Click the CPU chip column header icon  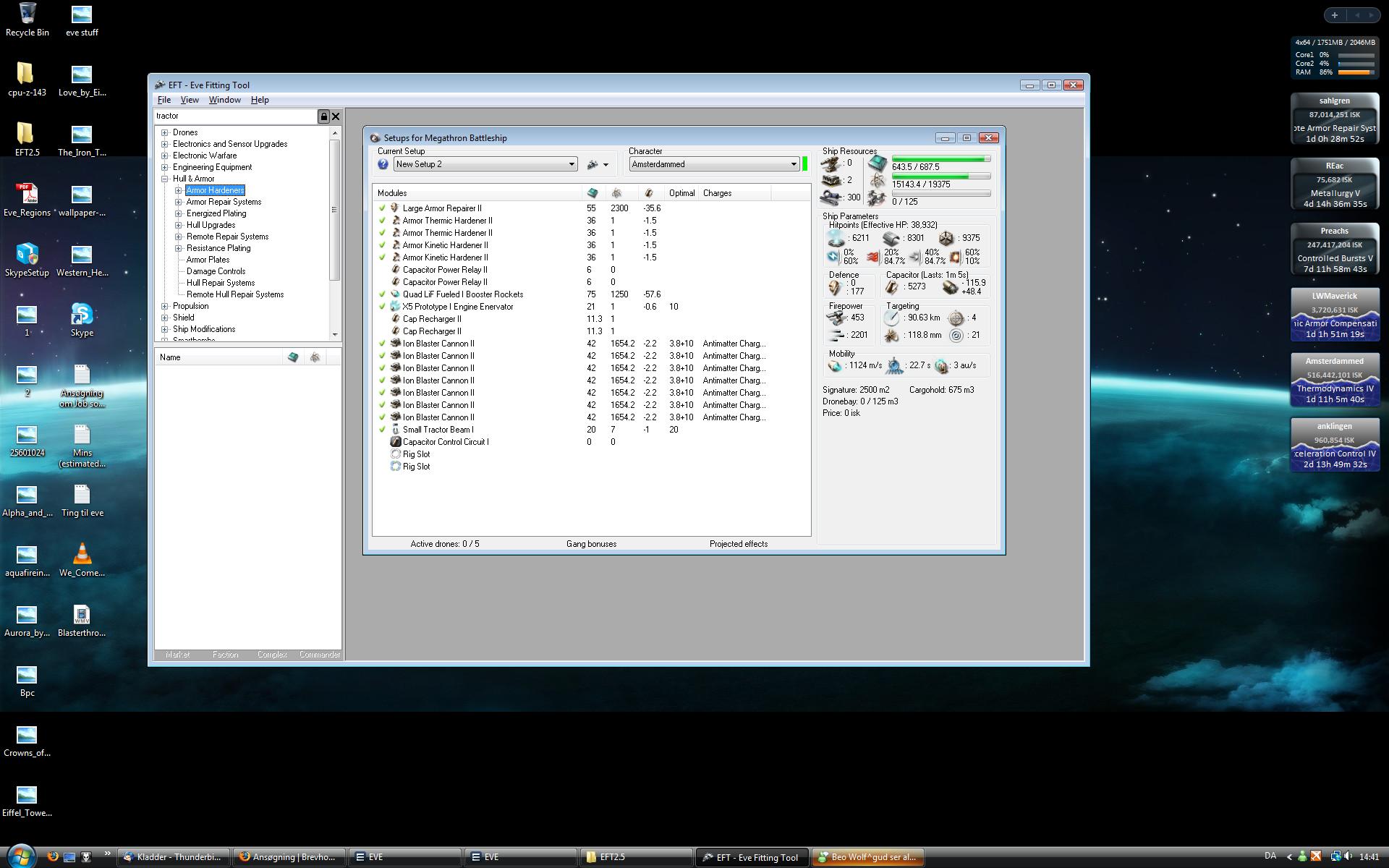pyautogui.click(x=592, y=193)
